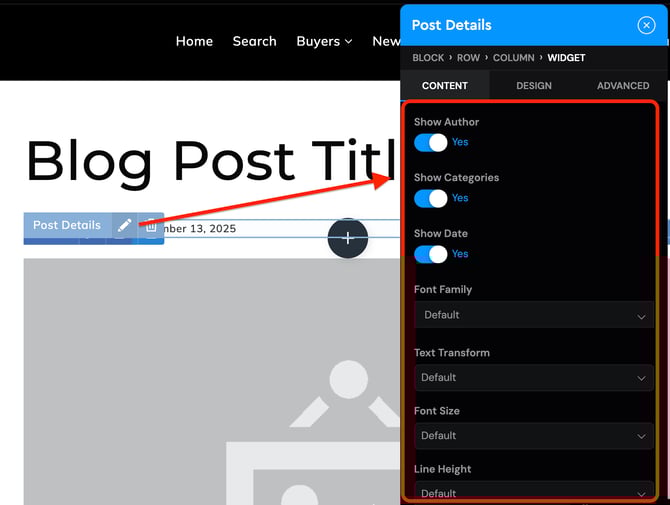
Task: Open the Font Size dropdown
Action: (x=534, y=436)
